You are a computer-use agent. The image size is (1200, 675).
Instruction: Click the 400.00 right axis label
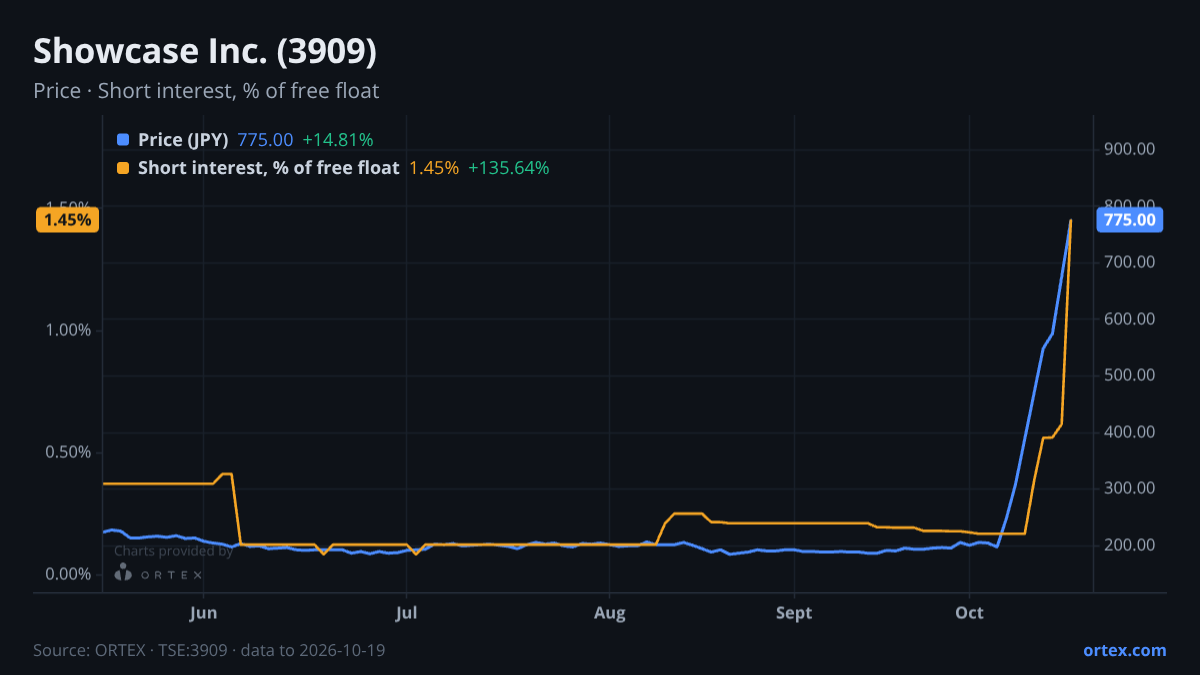pos(1130,432)
